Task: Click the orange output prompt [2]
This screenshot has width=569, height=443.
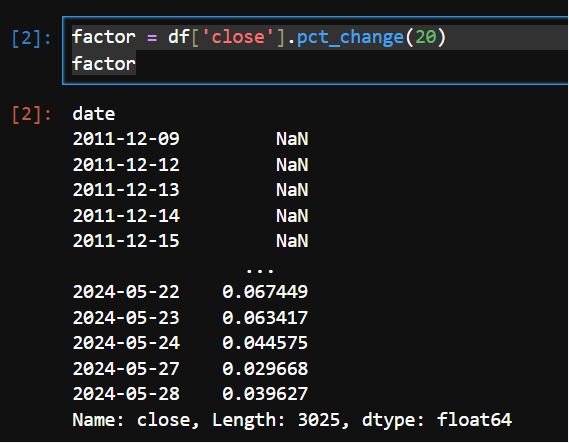Action: (x=31, y=115)
